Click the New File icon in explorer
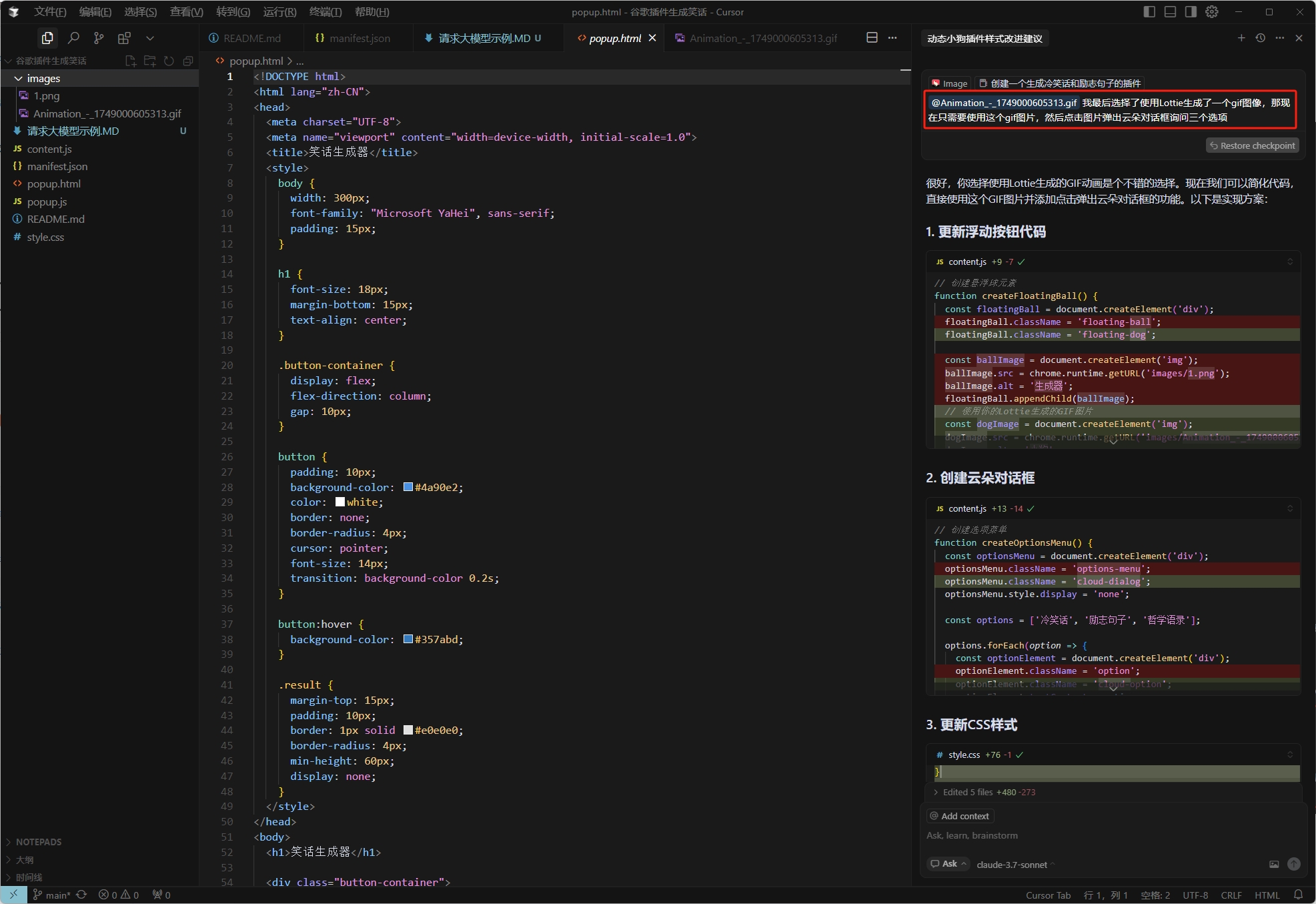The height and width of the screenshot is (904, 1316). pyautogui.click(x=131, y=61)
